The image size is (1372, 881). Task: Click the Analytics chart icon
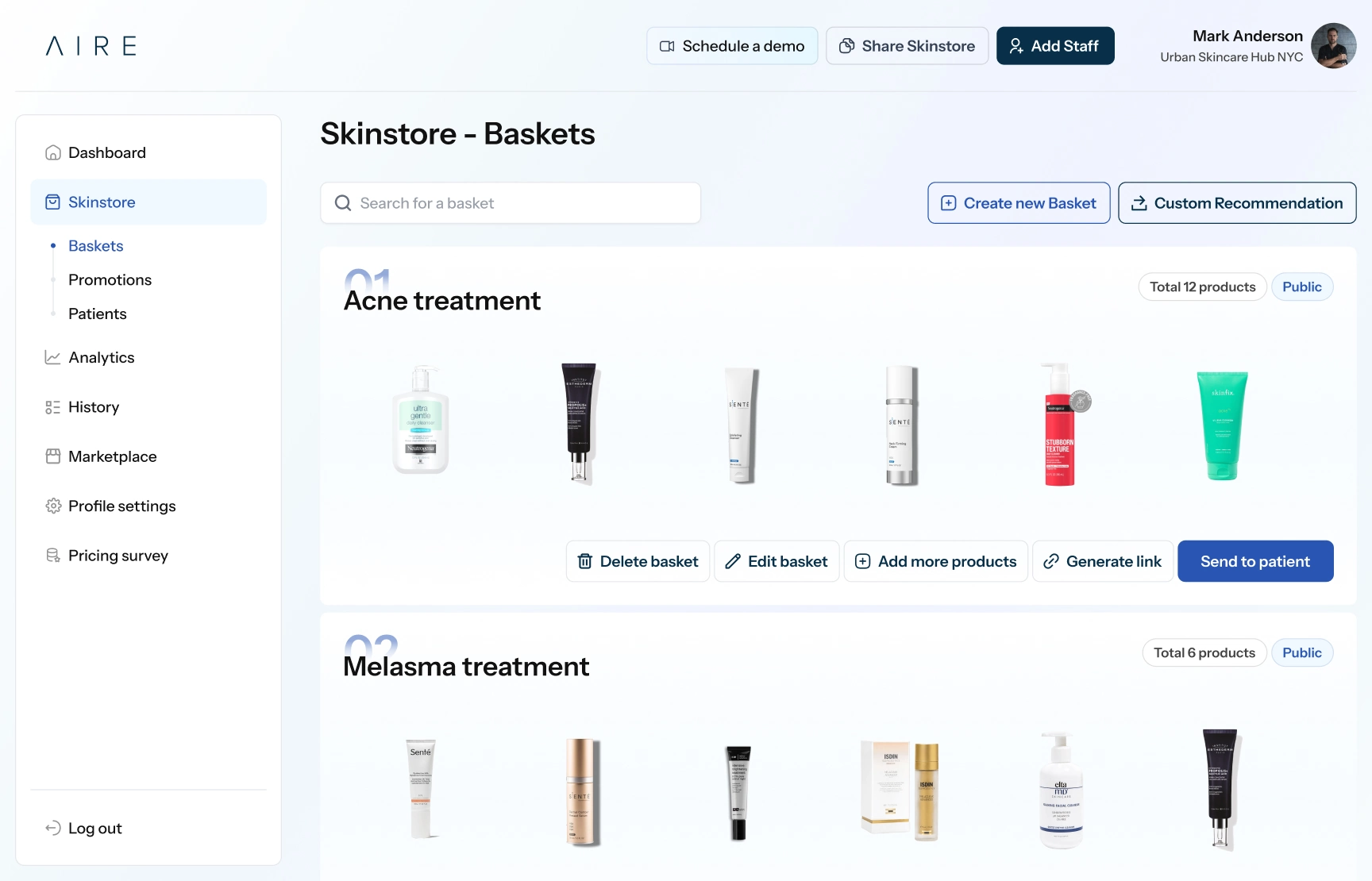coord(53,357)
